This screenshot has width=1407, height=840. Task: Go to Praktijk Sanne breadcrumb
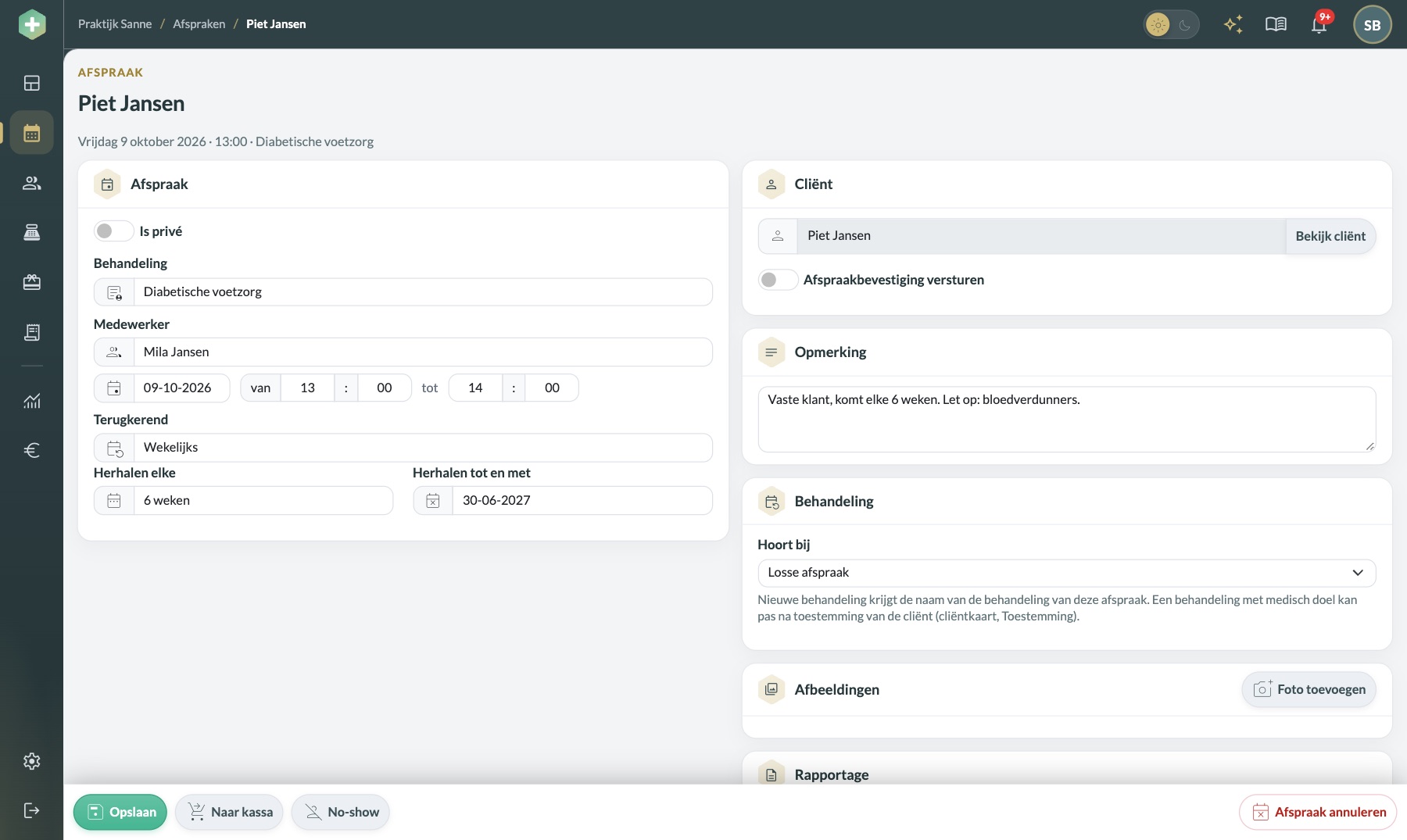pos(115,24)
